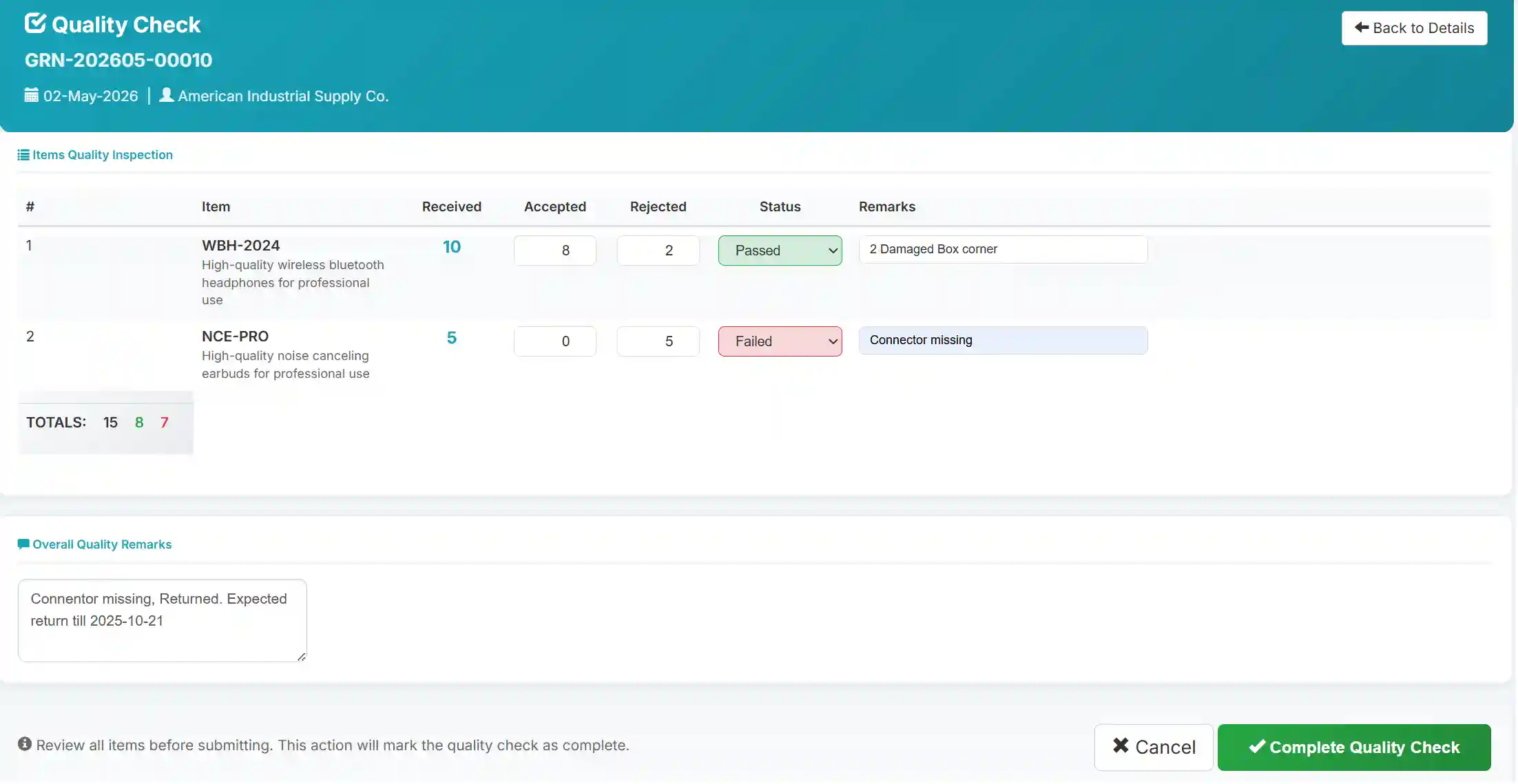Click the 02-May-2026 date text
Image resolution: width=1518 pixels, height=784 pixels.
(91, 96)
